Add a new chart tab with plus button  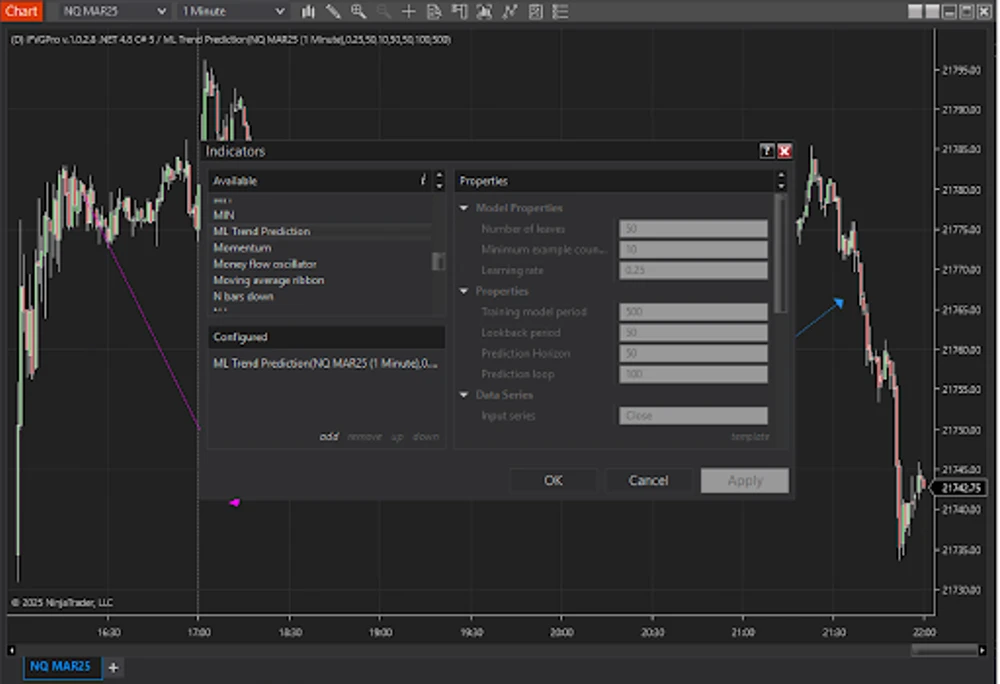point(114,667)
